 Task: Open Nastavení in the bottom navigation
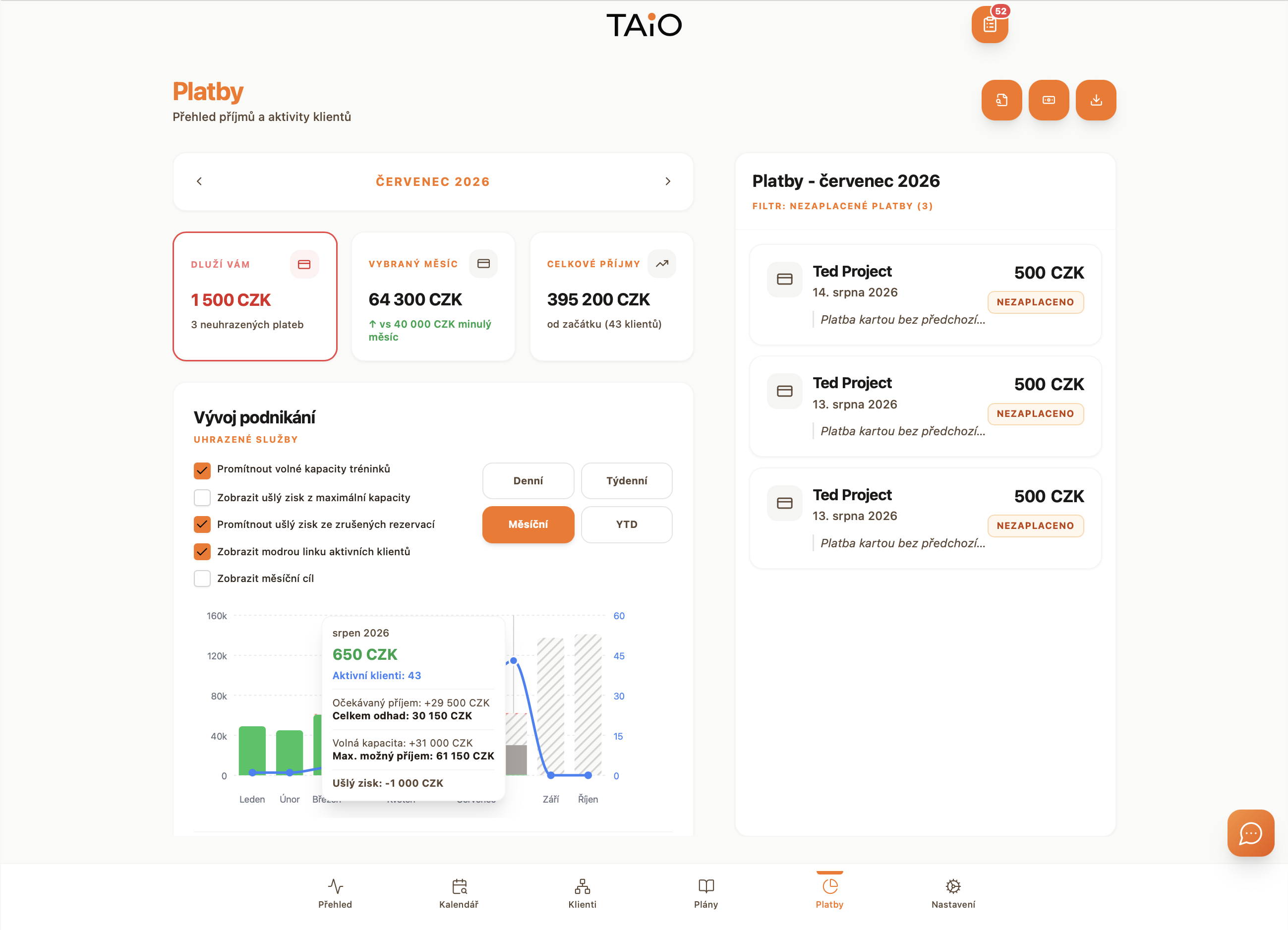[x=953, y=894]
